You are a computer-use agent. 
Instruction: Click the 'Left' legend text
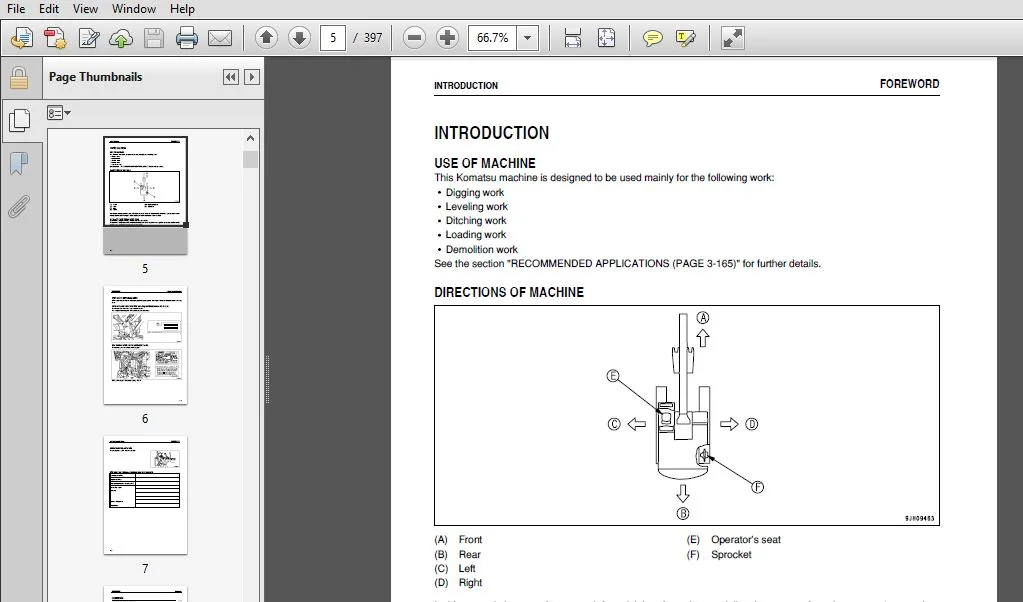pyautogui.click(x=466, y=569)
